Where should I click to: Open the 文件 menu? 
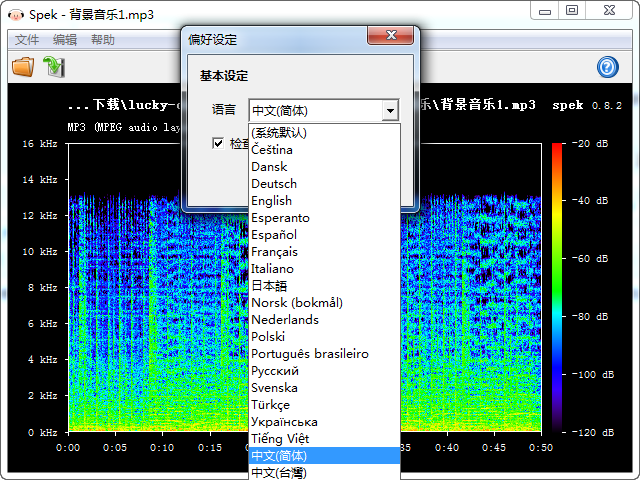click(x=27, y=40)
